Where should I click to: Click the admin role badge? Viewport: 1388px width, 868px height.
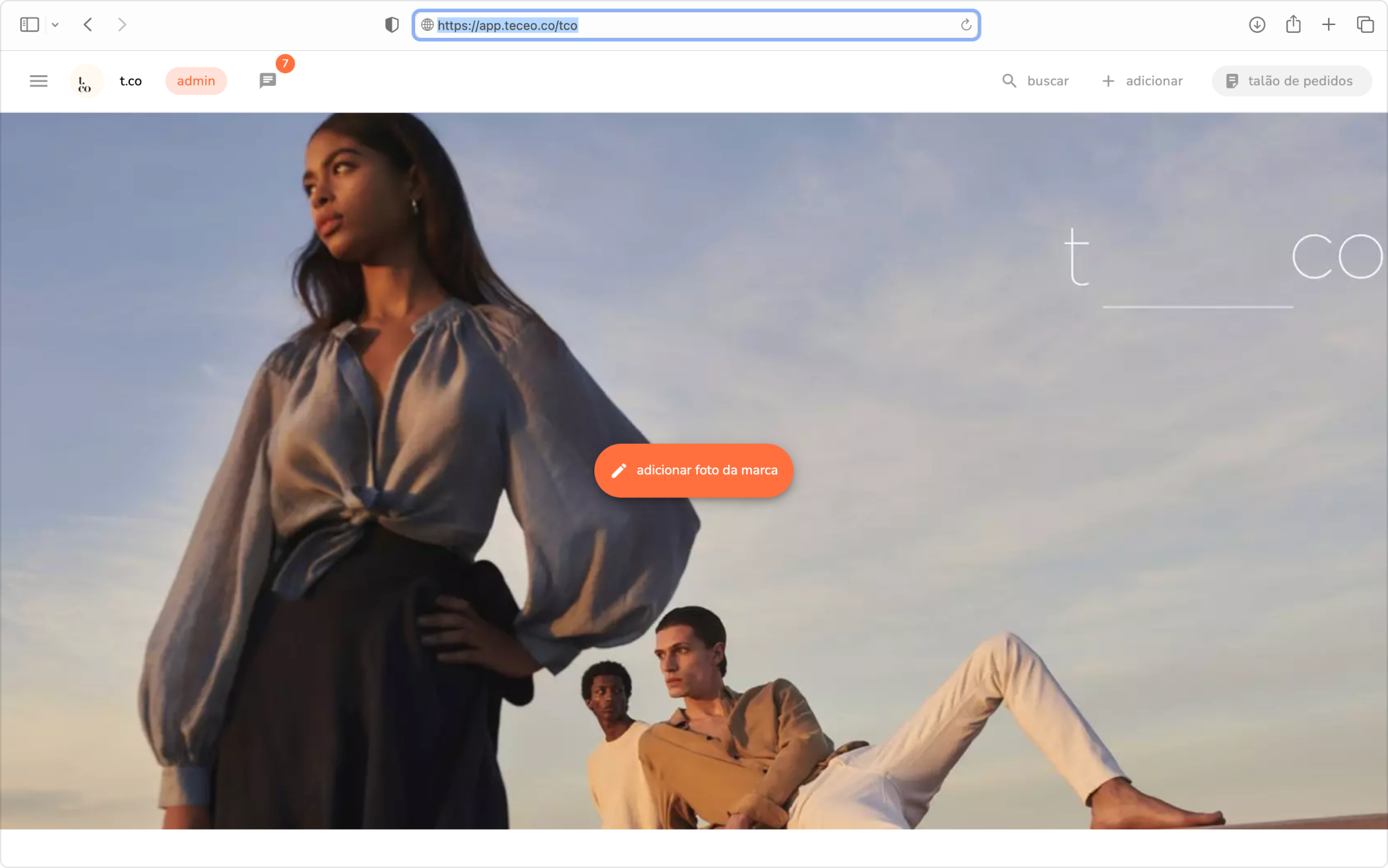coord(196,81)
